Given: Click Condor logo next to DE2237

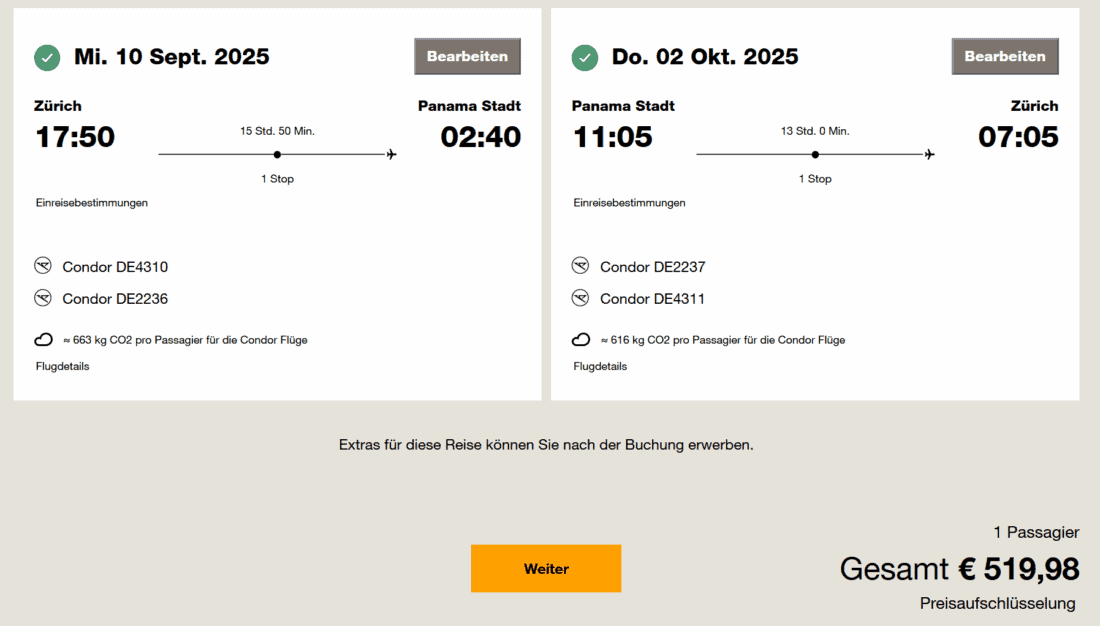Looking at the screenshot, I should coord(580,266).
